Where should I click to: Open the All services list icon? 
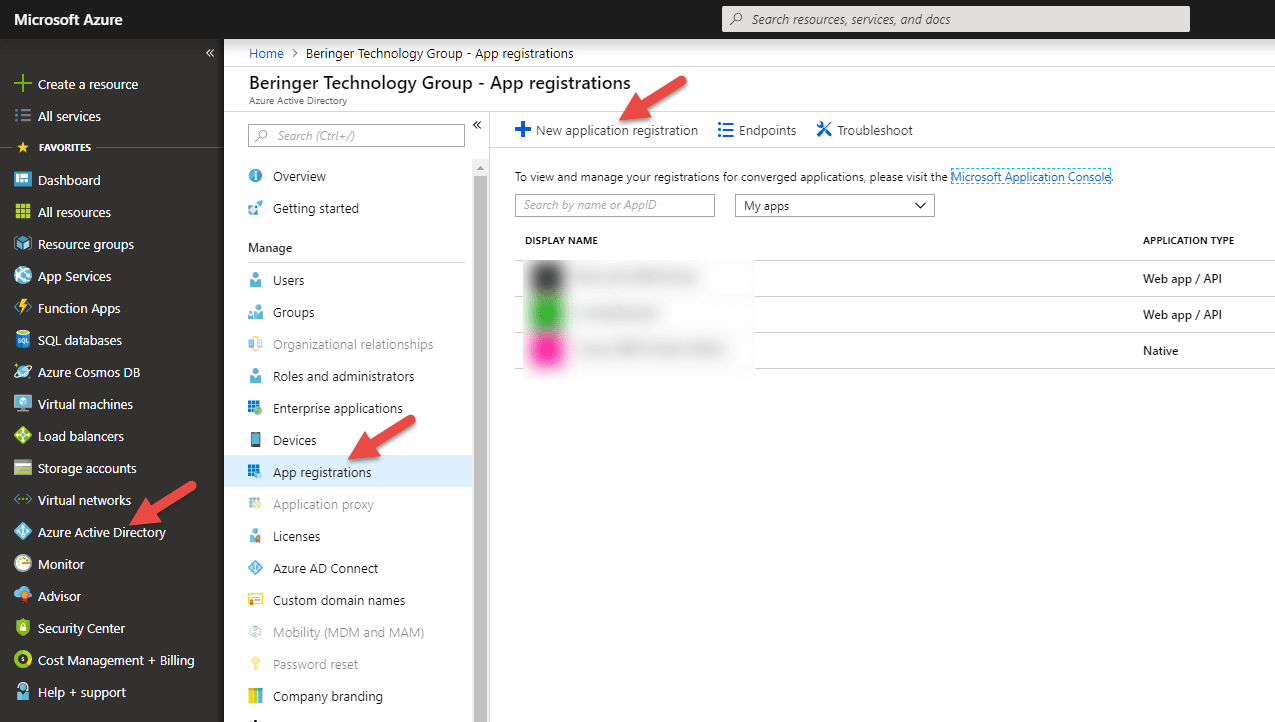click(x=23, y=116)
